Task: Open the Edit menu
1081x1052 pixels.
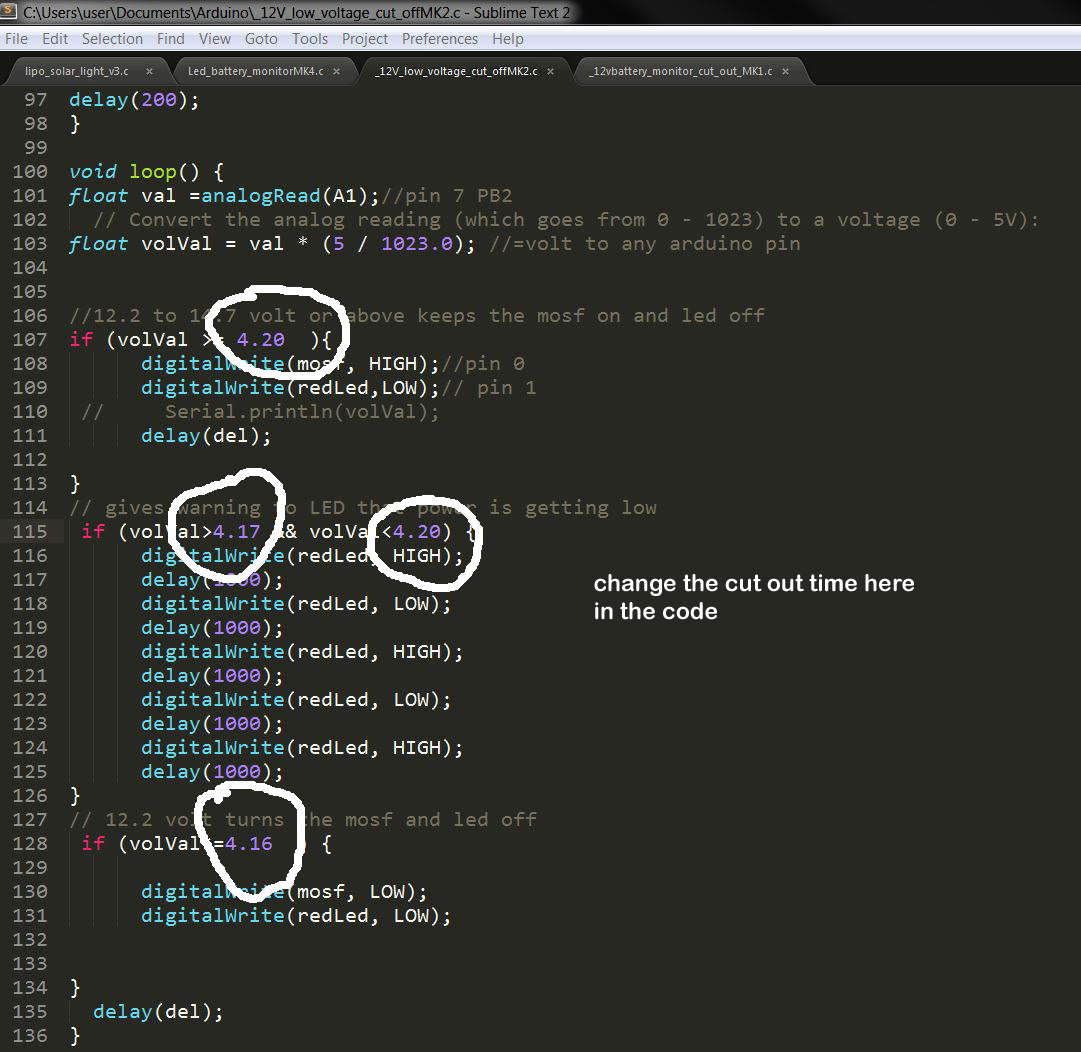Action: [x=54, y=39]
